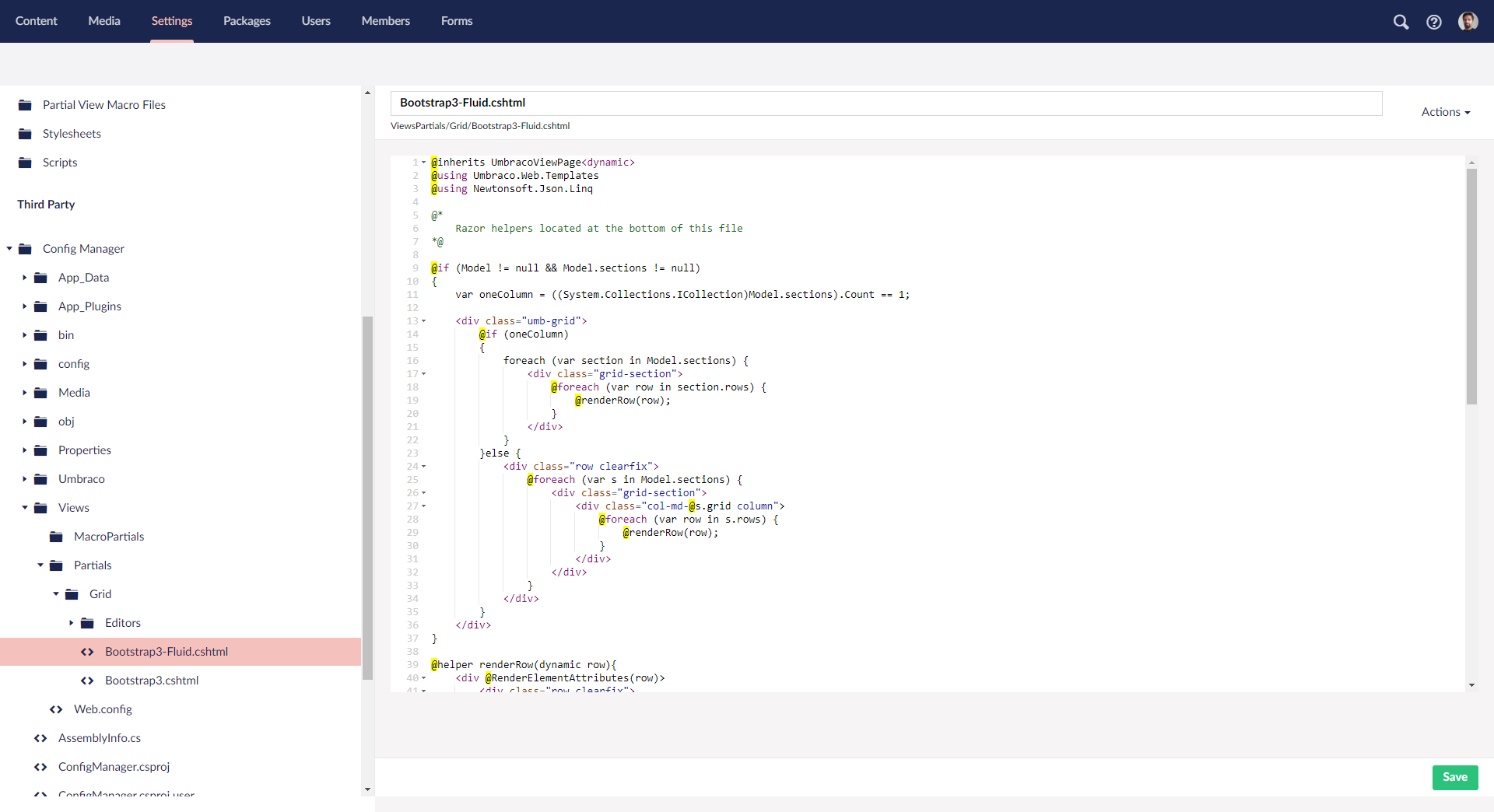
Task: Save the Bootstrap3-Fluid.cshtml file
Action: [x=1455, y=777]
